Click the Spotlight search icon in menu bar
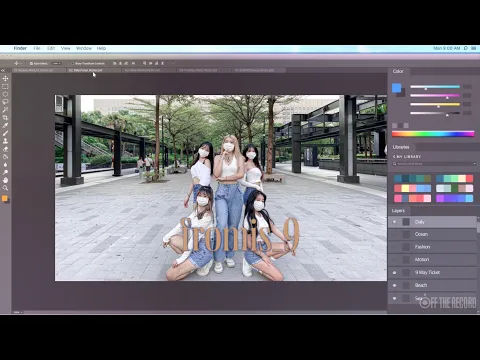 (x=466, y=48)
